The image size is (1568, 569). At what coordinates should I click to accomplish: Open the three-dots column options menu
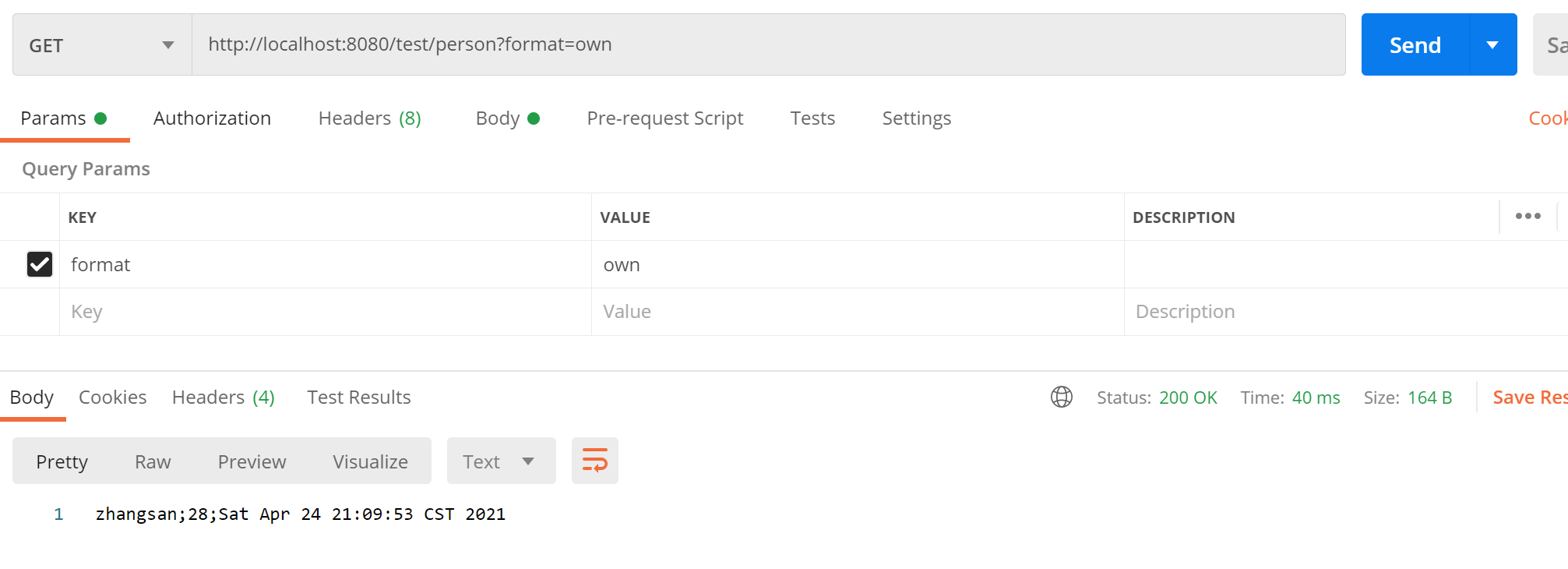click(1527, 217)
